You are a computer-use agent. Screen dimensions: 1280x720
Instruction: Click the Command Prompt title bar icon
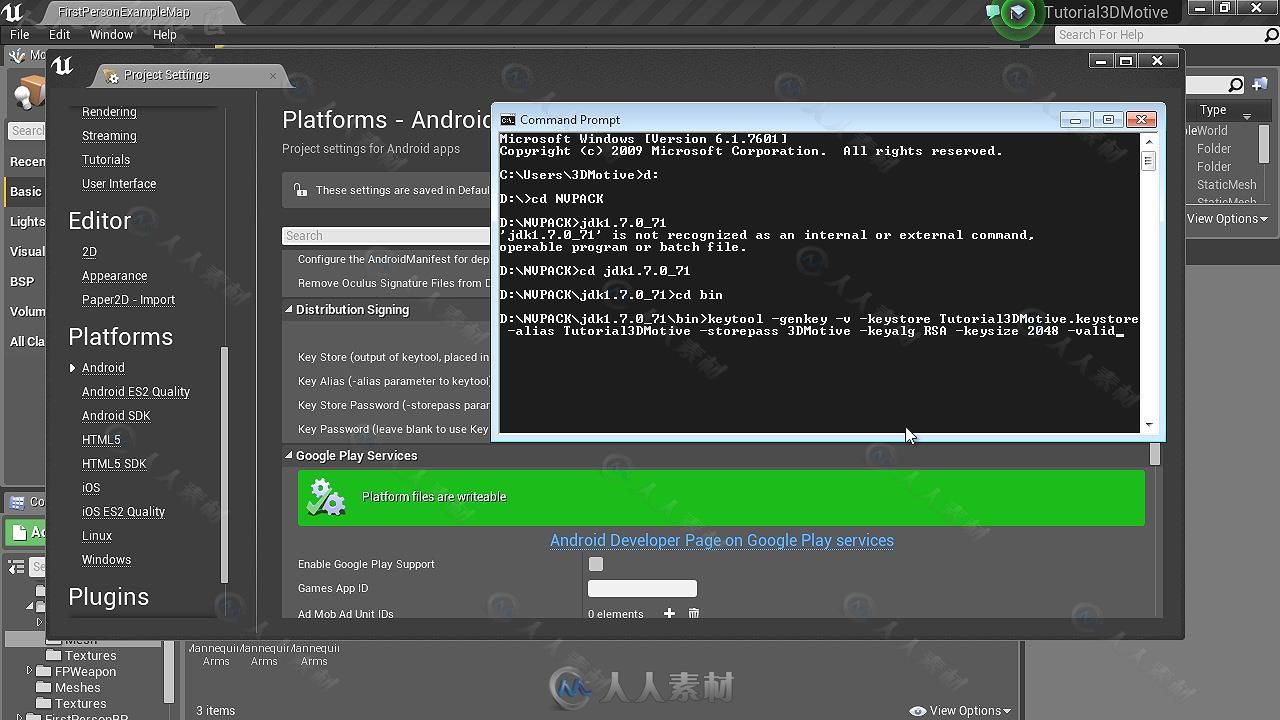[x=508, y=119]
